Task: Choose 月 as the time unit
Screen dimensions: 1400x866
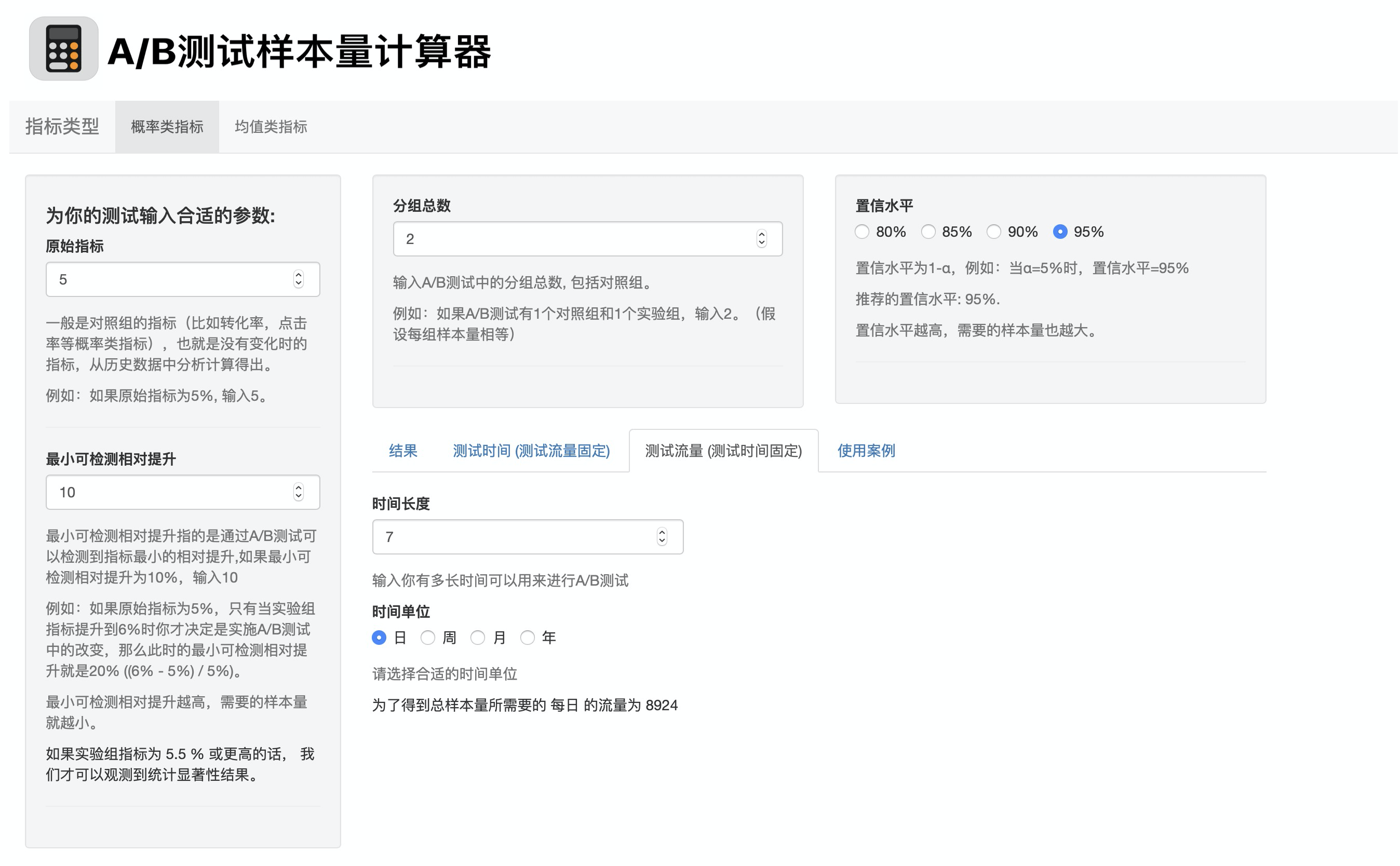Action: tap(477, 637)
